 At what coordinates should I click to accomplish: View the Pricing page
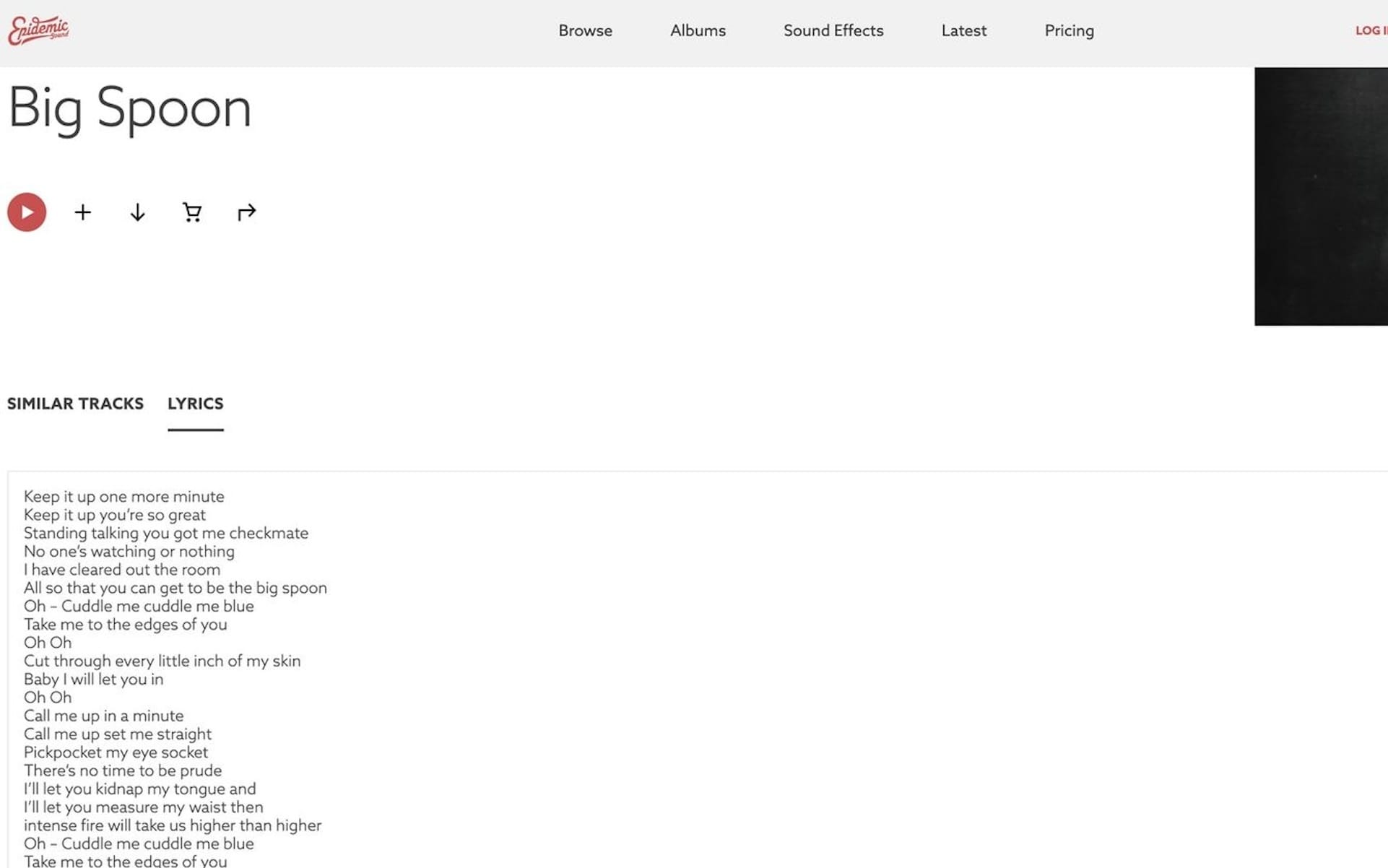tap(1069, 31)
